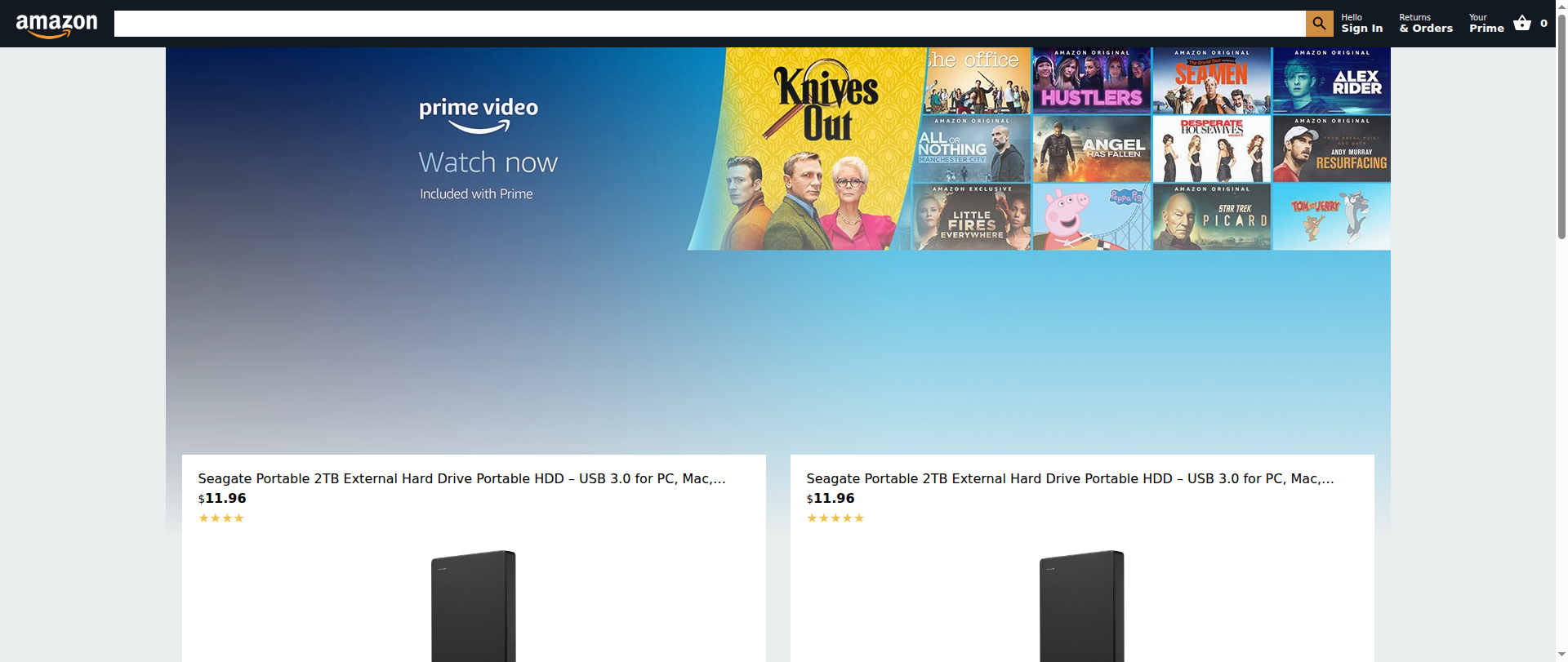Open All or Nothing Manchester City thumbnail
1568x662 pixels.
coord(973,149)
